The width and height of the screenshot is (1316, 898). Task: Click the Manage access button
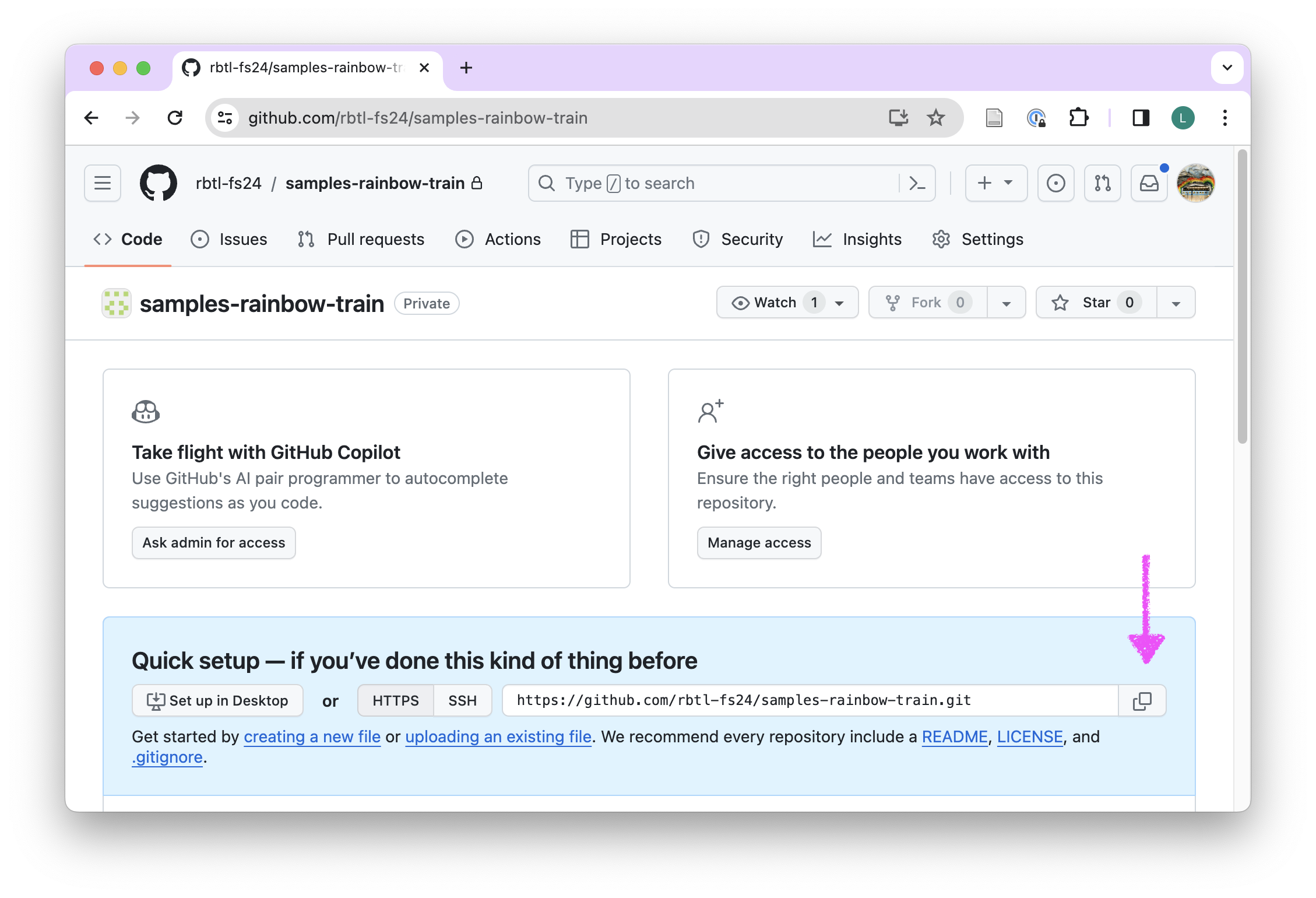(x=759, y=543)
